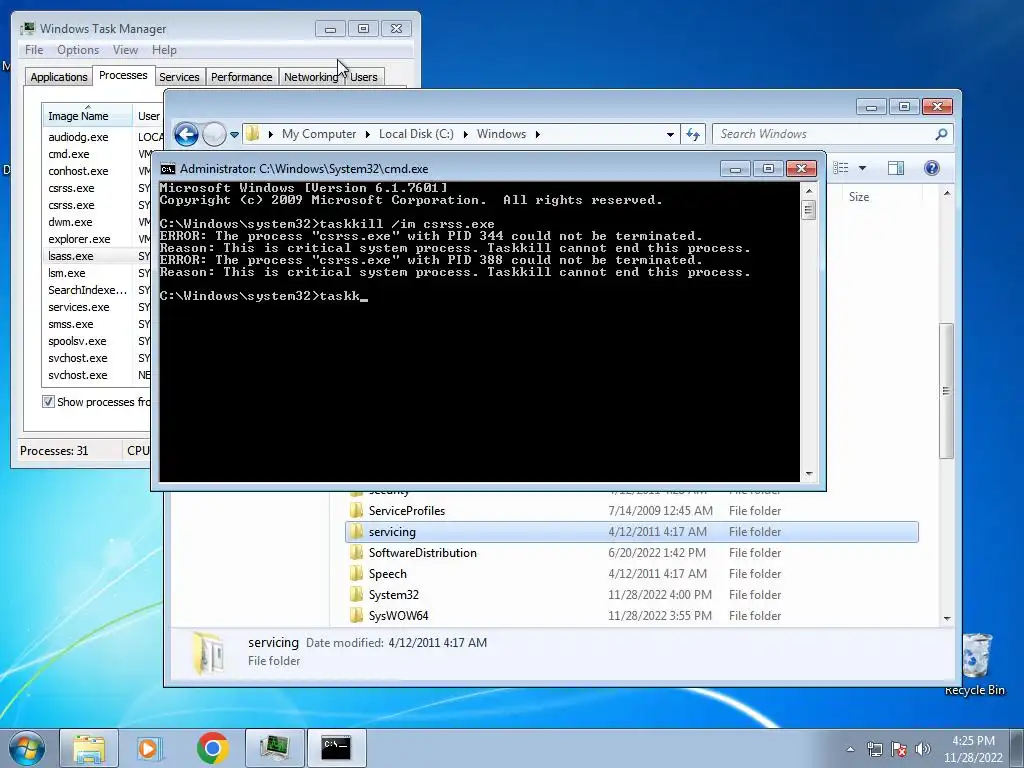1024x768 pixels.
Task: Click the Explorer scroll down arrow
Action: (x=947, y=618)
